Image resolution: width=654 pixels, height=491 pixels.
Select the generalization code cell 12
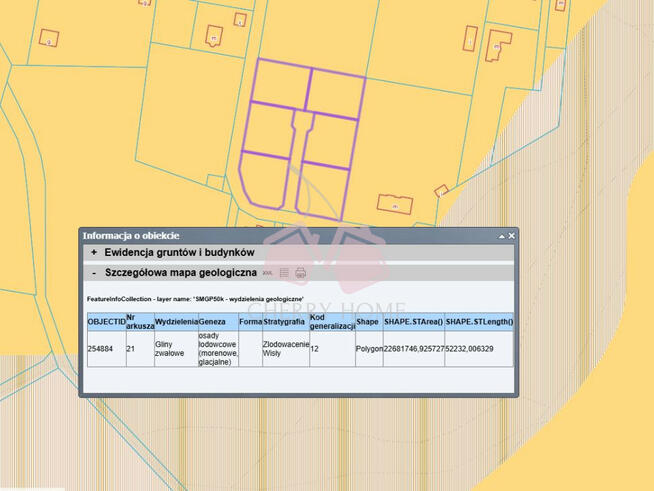tap(332, 349)
